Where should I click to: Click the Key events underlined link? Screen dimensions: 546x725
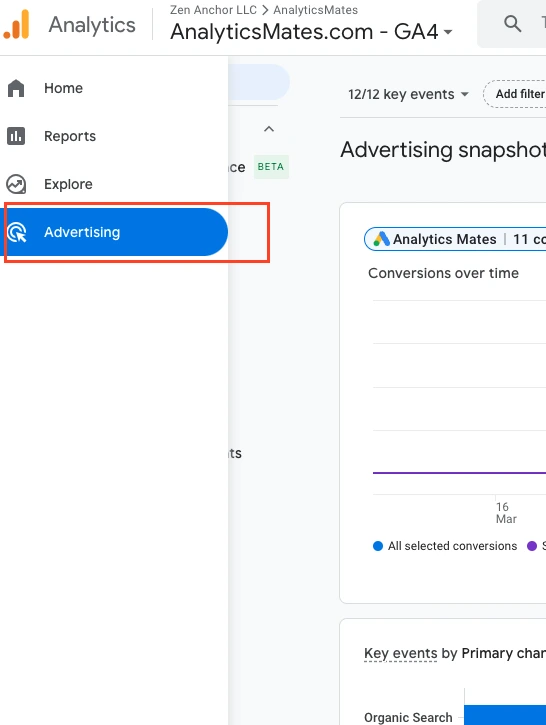coord(400,653)
